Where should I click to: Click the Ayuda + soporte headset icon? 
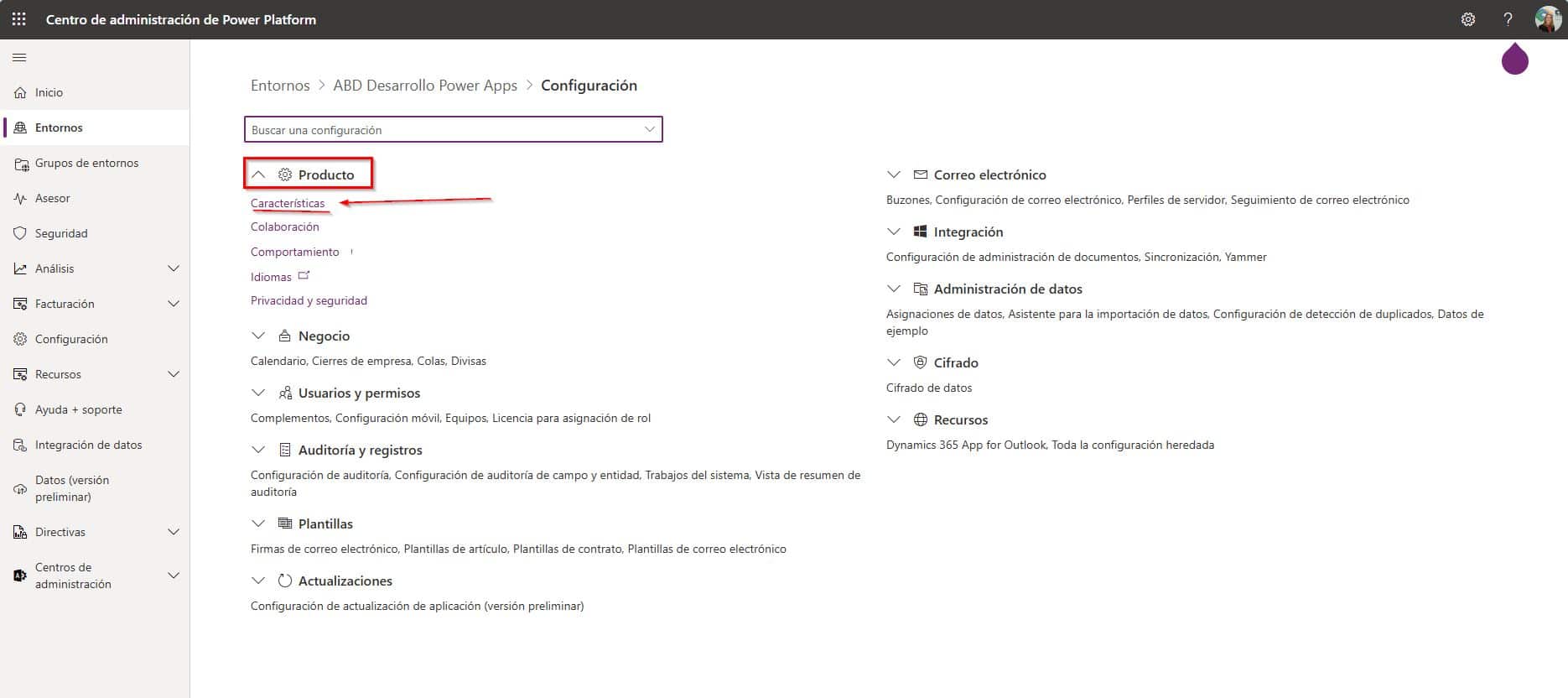click(20, 409)
